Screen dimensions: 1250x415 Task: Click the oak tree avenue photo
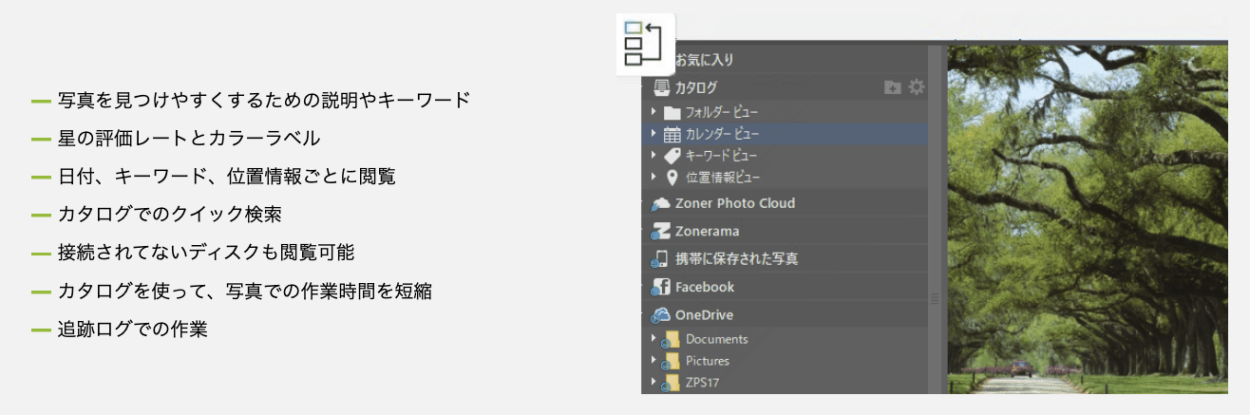point(1088,219)
